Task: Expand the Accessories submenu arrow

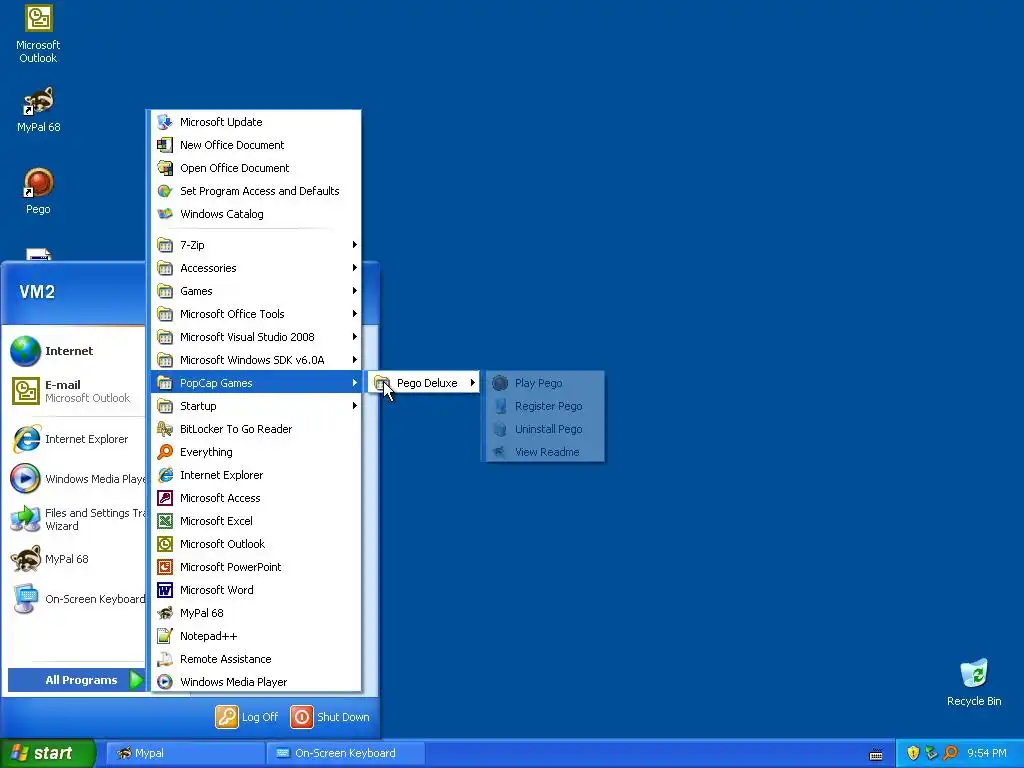Action: coord(355,268)
